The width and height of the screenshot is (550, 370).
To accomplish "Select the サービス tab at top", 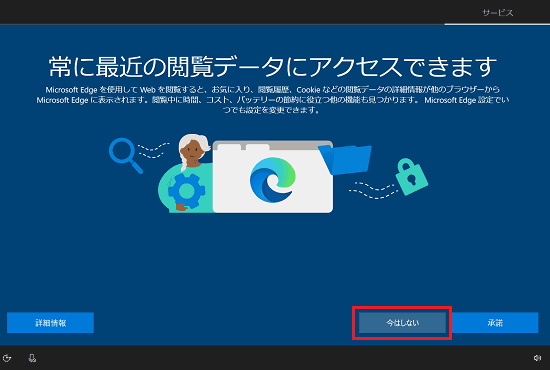I will tap(497, 13).
